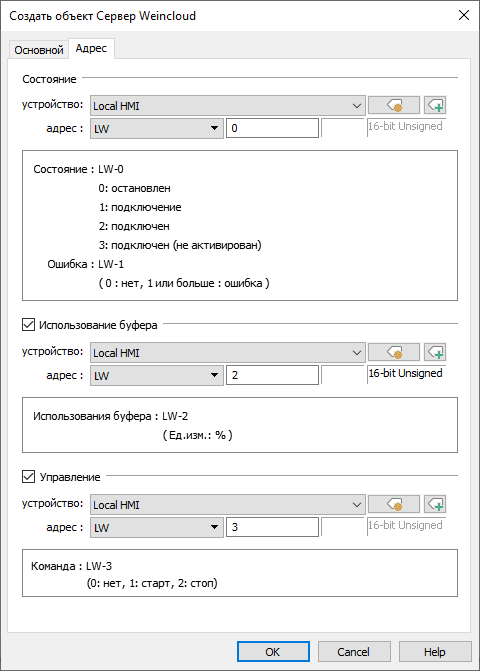Screen dimensions: 480x671
Task: Uncheck the Использование буфера checkbox
Action: point(28,325)
